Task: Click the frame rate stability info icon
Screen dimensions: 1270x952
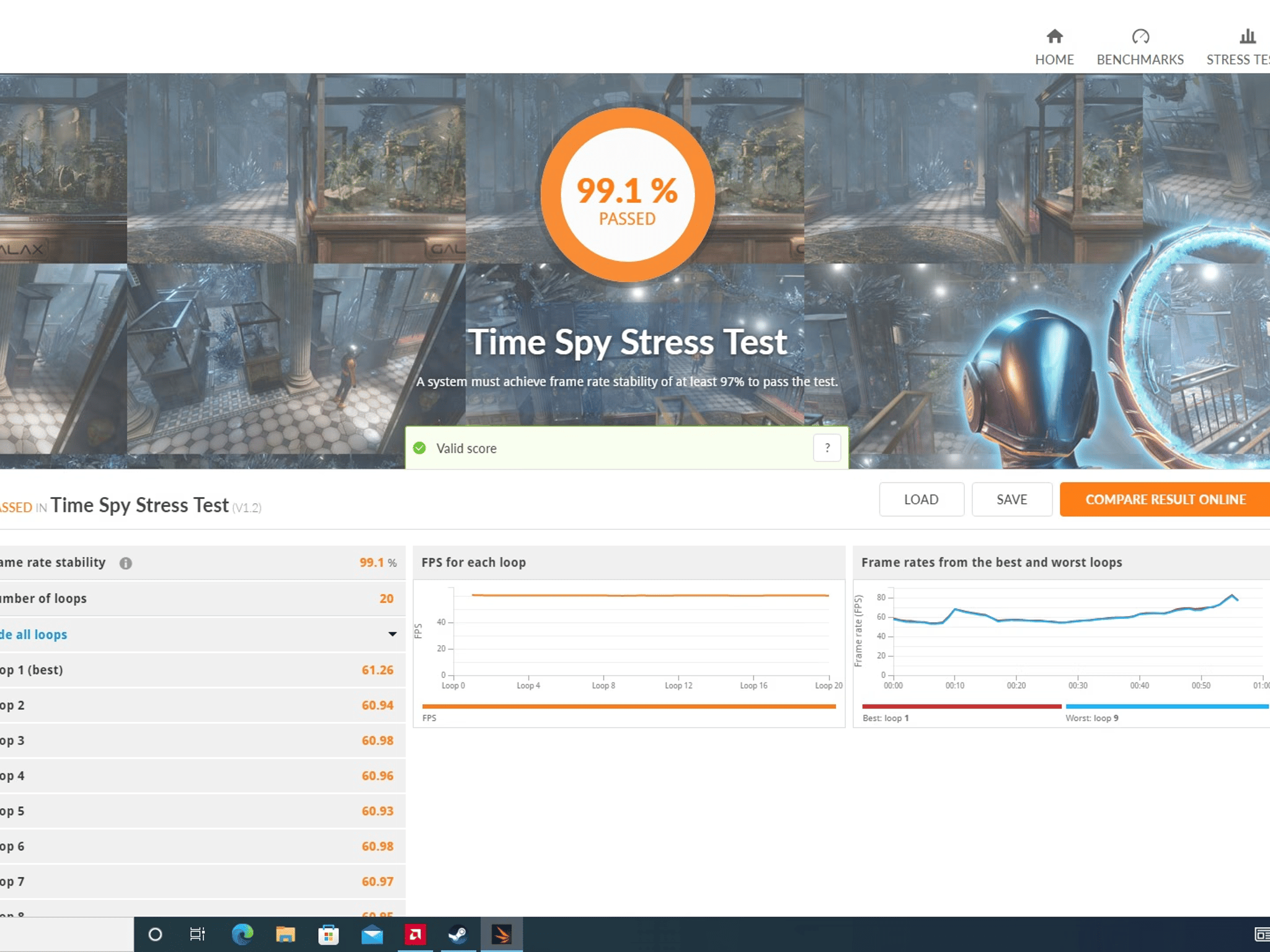Action: (126, 563)
